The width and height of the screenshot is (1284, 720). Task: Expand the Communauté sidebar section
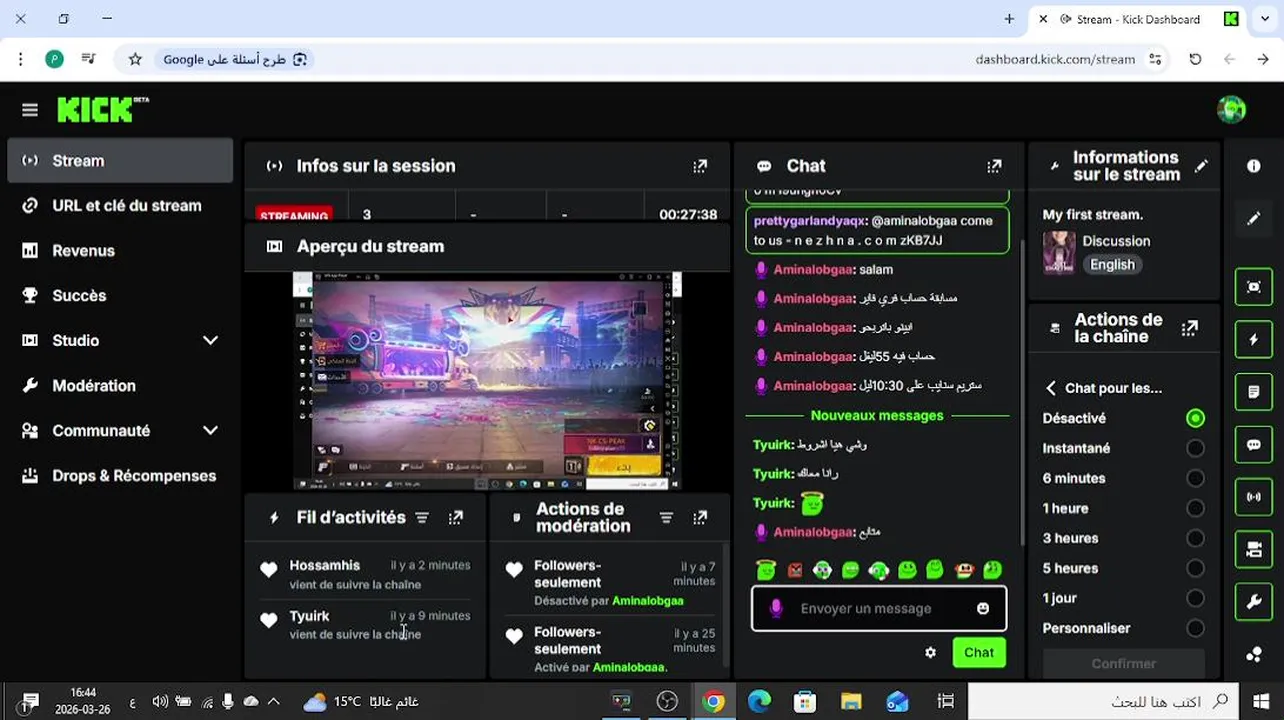tap(210, 430)
